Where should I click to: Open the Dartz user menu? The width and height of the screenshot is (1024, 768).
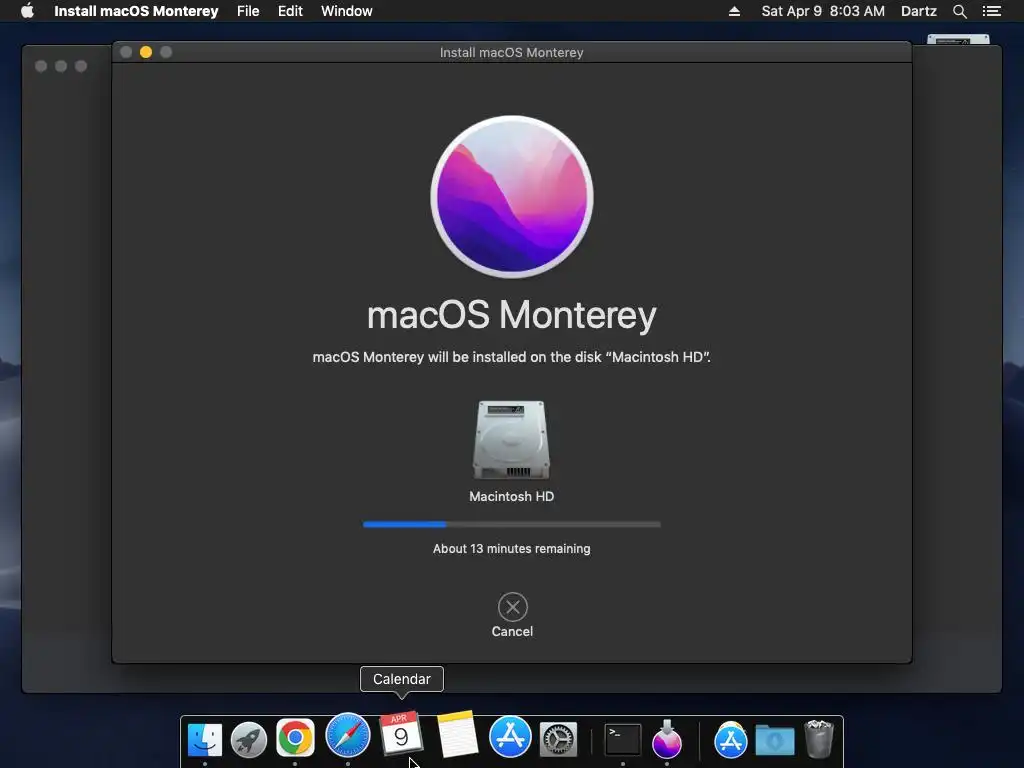pyautogui.click(x=918, y=11)
